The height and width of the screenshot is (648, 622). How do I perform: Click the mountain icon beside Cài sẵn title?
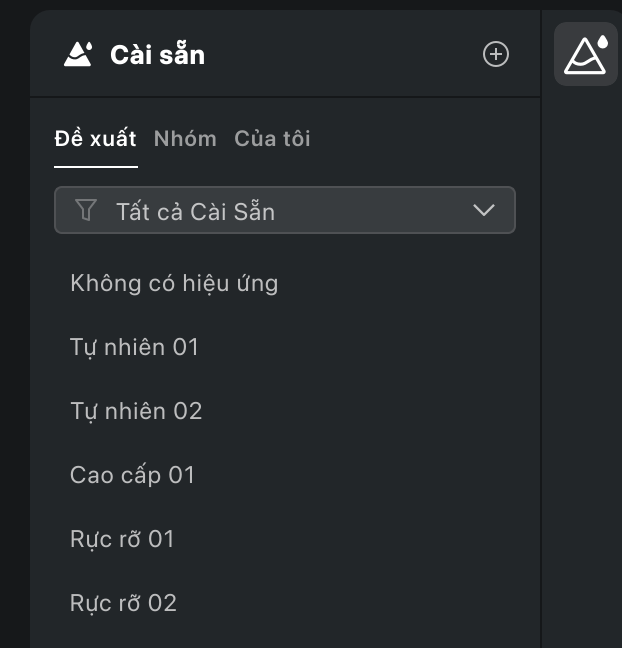tap(78, 54)
